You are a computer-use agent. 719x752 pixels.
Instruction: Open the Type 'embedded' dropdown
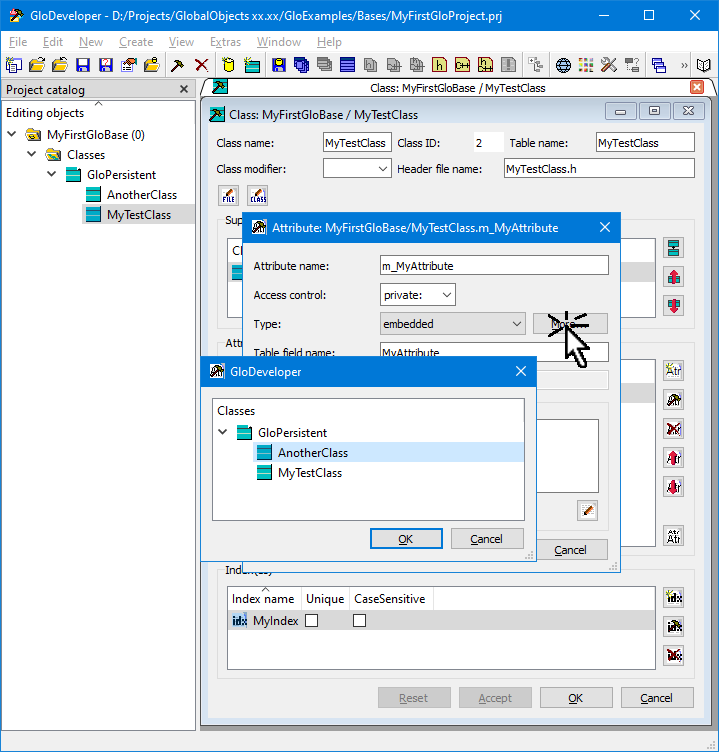click(452, 324)
